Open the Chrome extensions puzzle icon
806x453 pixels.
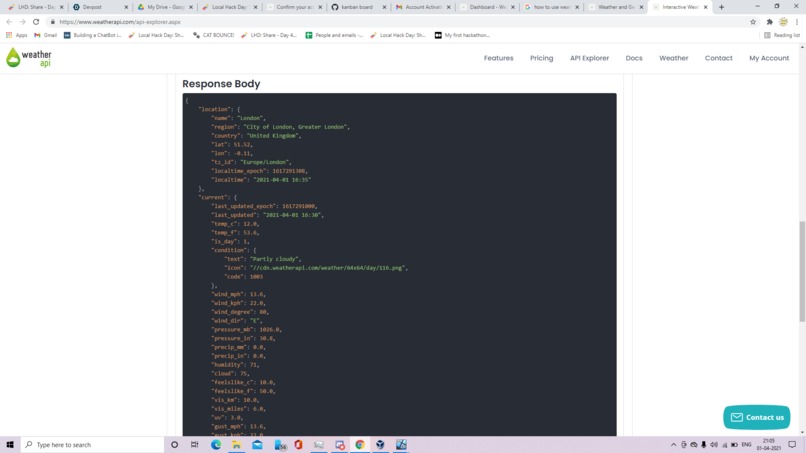coord(770,22)
